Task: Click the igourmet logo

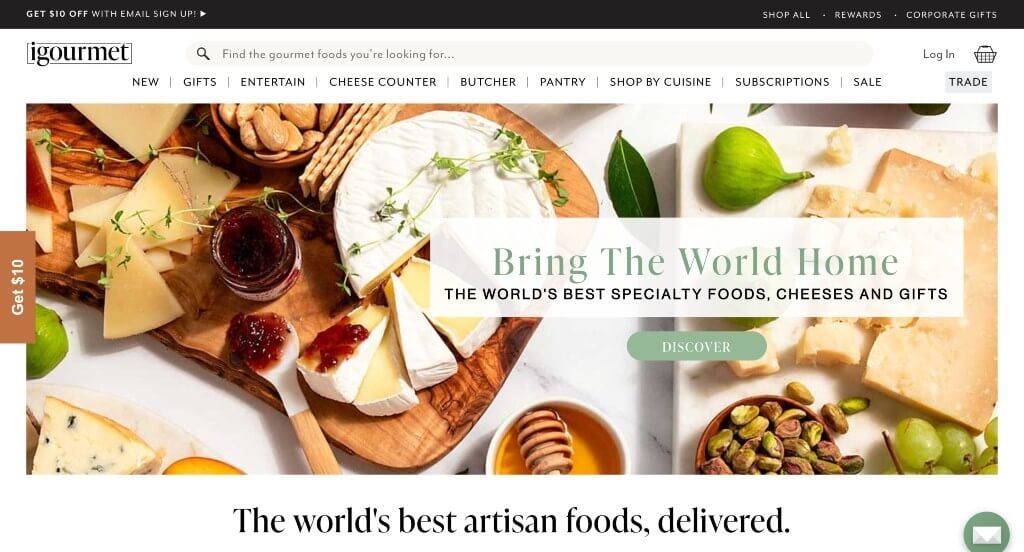Action: (80, 54)
